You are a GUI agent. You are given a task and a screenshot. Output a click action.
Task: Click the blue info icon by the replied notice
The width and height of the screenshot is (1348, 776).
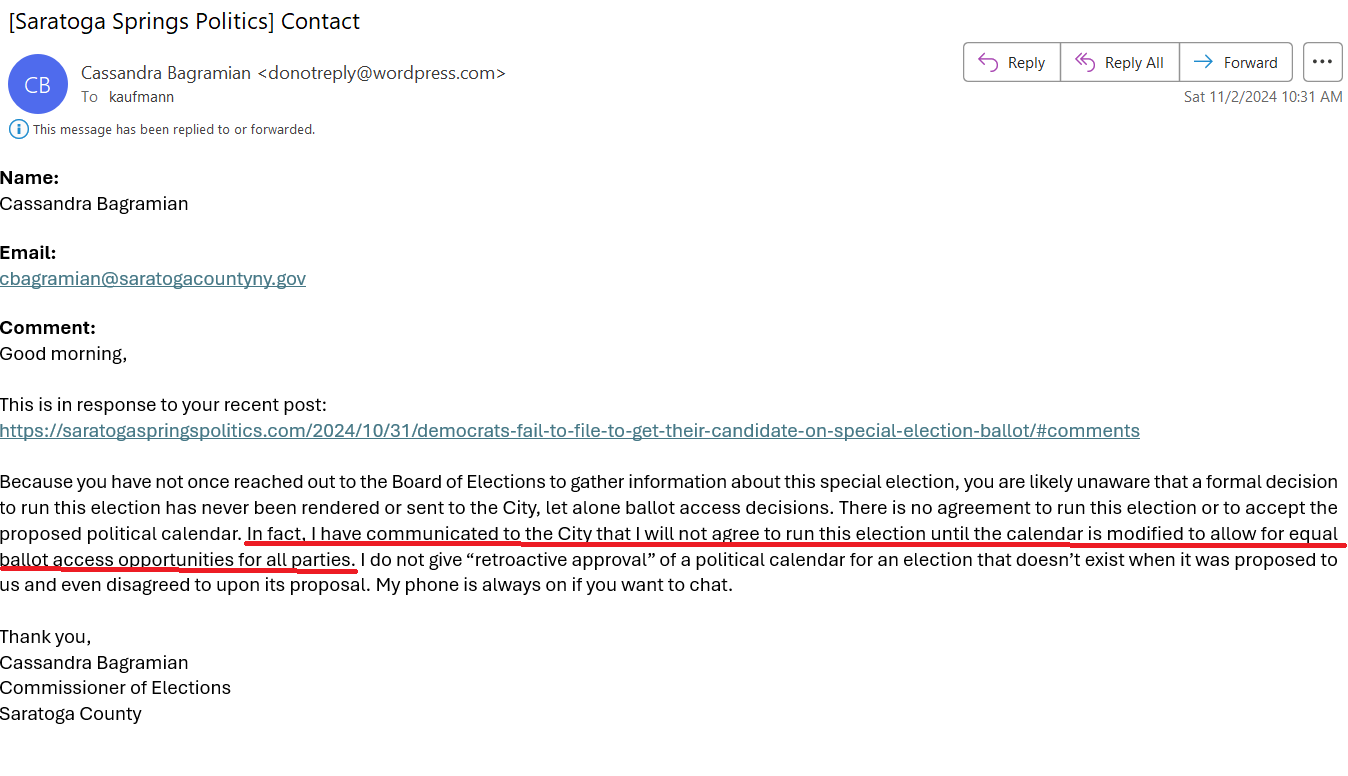coord(18,129)
